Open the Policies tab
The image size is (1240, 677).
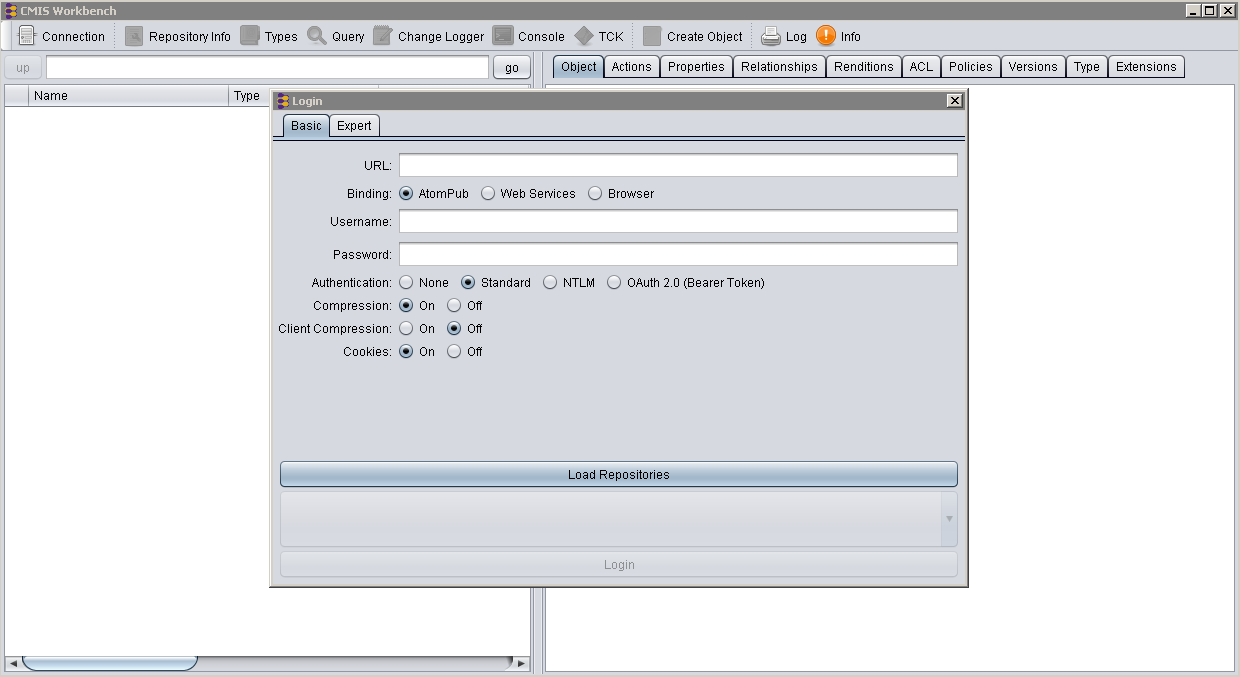[x=971, y=67]
